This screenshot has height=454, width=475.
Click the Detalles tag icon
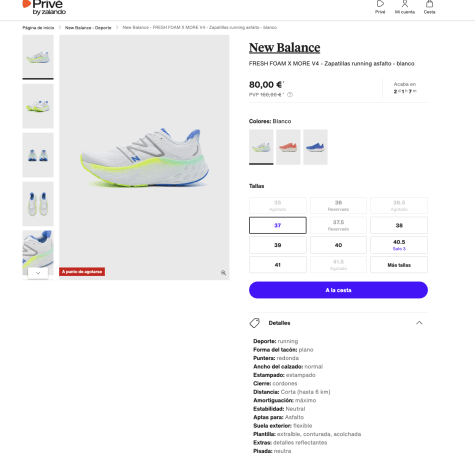(255, 323)
